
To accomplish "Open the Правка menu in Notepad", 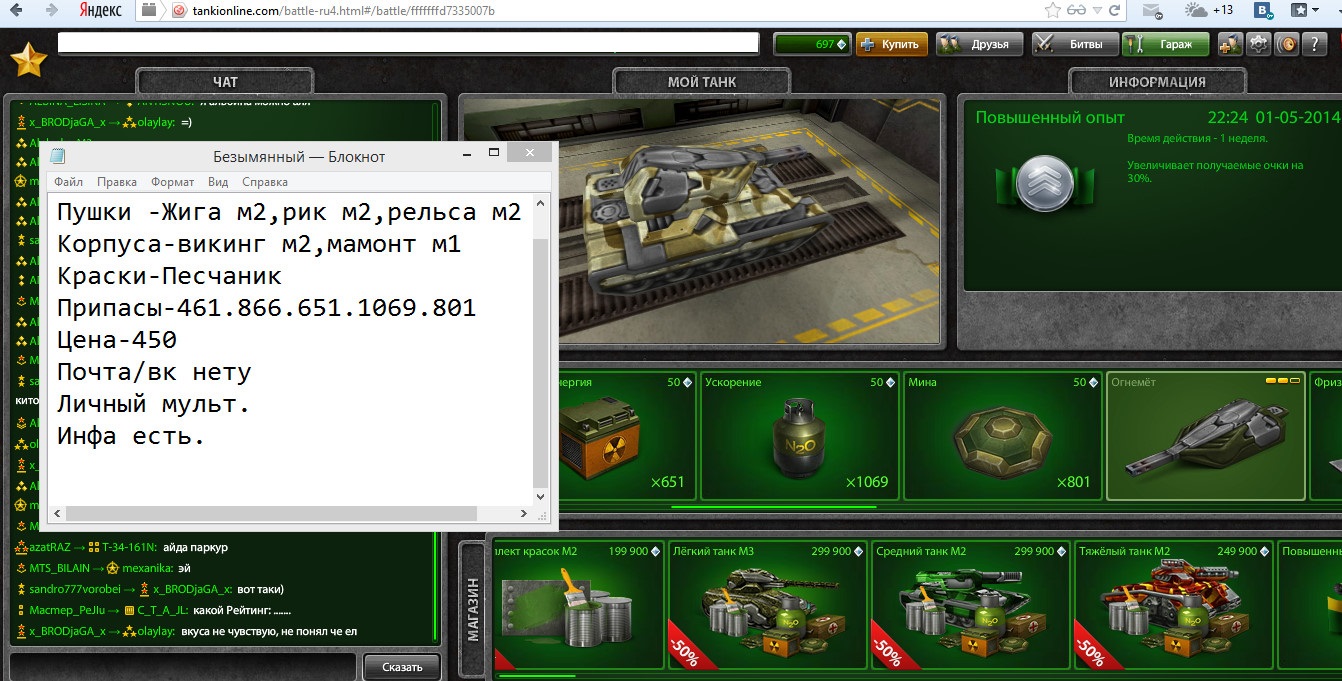I will click(117, 182).
